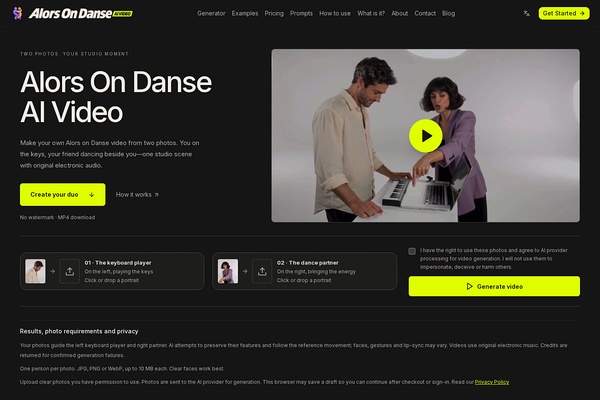Click '01 · The keyboard player' label

118,263
